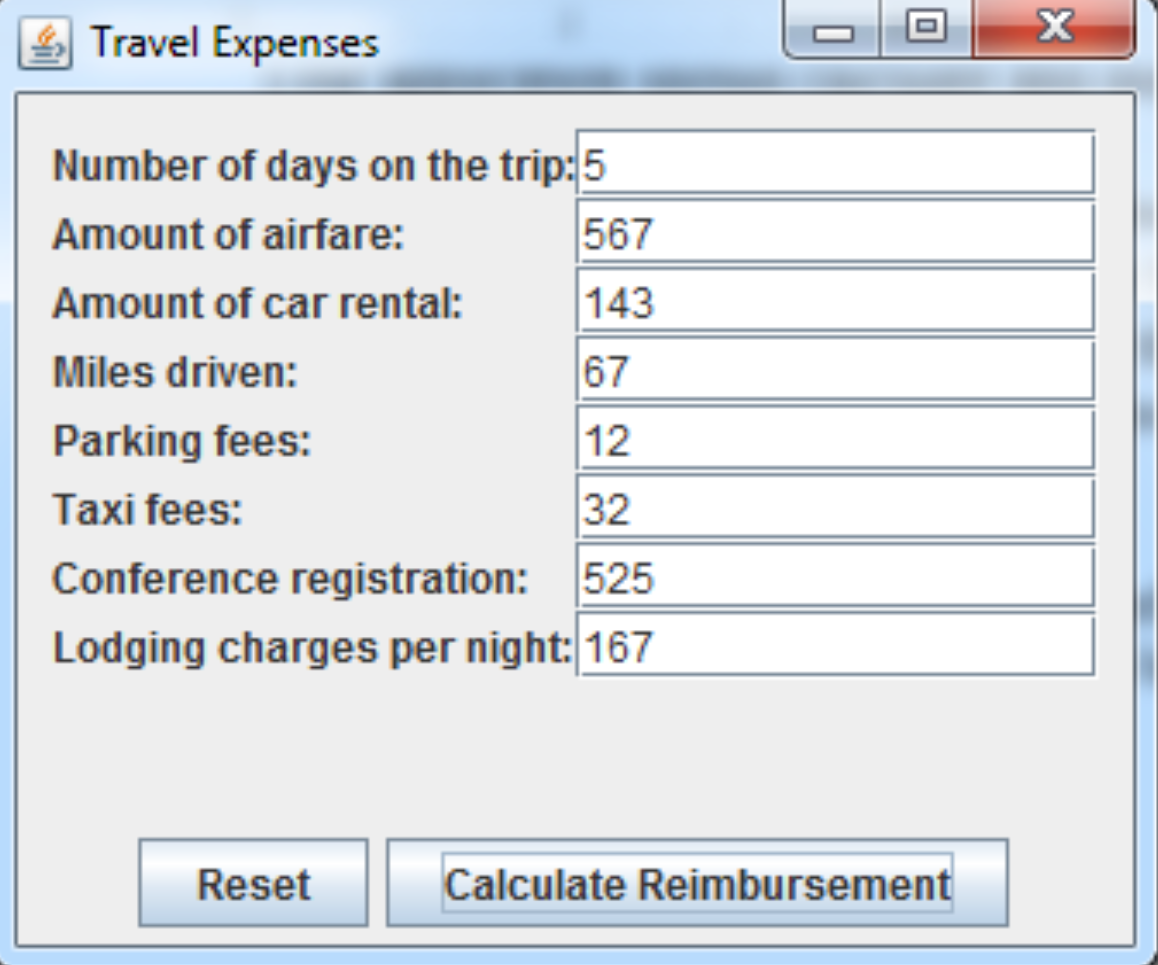
Task: Minimize the Travel Expenses window
Action: click(x=832, y=29)
